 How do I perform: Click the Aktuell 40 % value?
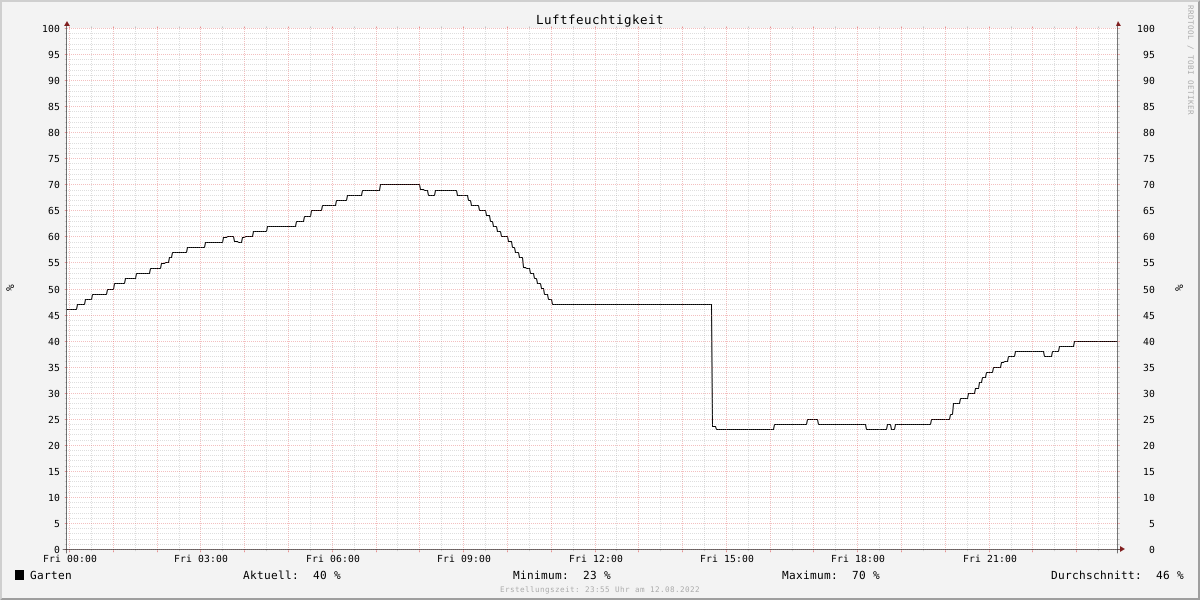coord(327,575)
